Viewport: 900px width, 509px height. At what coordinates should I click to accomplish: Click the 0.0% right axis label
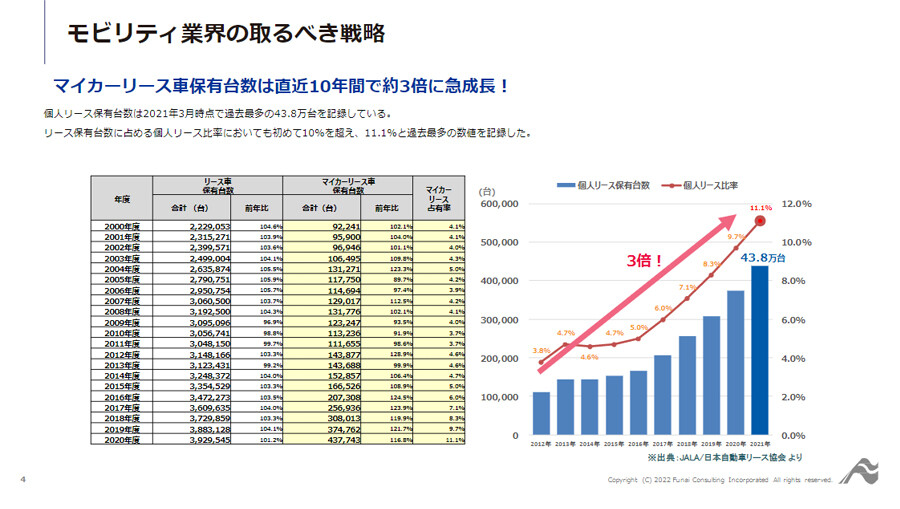pyautogui.click(x=793, y=436)
